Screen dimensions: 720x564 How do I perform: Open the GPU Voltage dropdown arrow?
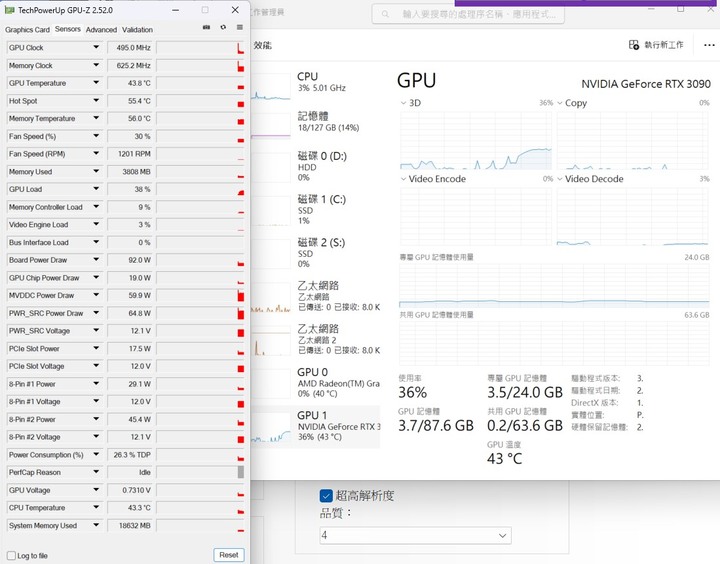click(96, 490)
